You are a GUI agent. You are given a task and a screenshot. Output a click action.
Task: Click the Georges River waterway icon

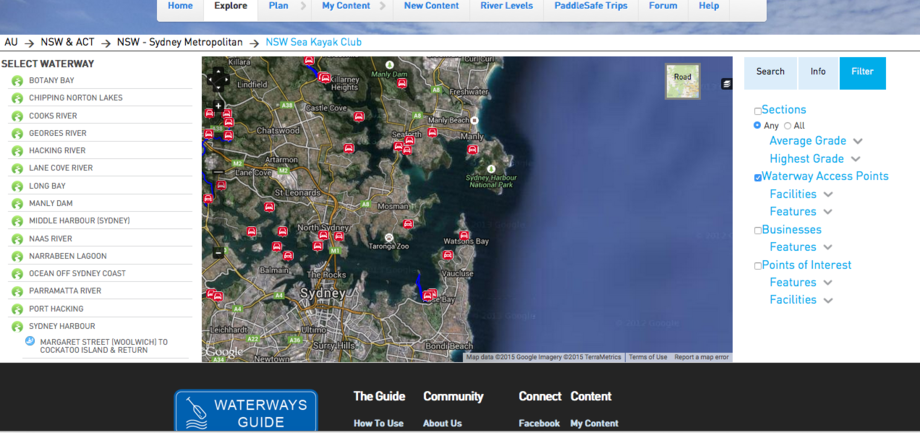17,134
